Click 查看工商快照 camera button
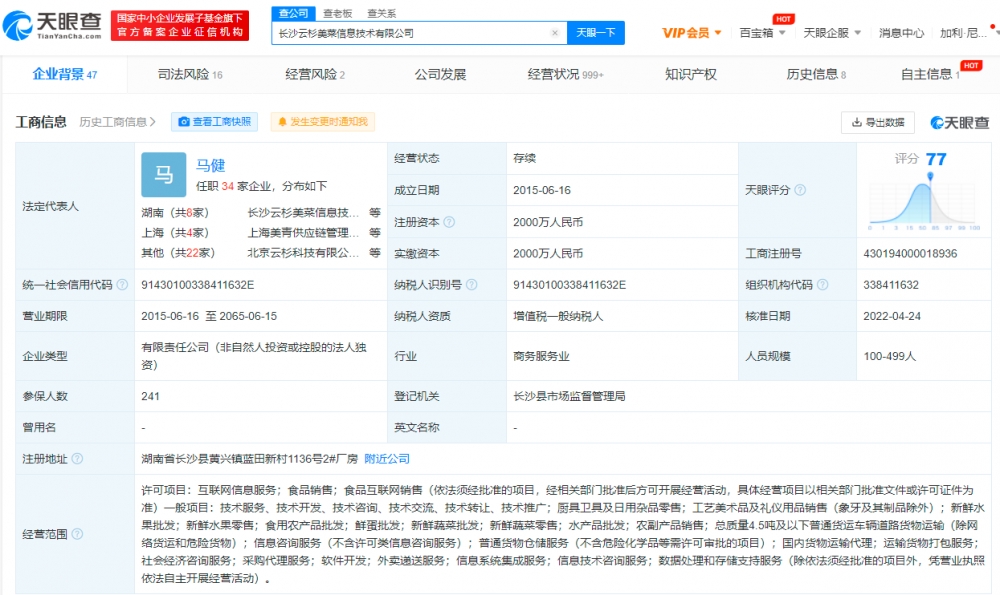The height and width of the screenshot is (595, 1000). [x=214, y=122]
